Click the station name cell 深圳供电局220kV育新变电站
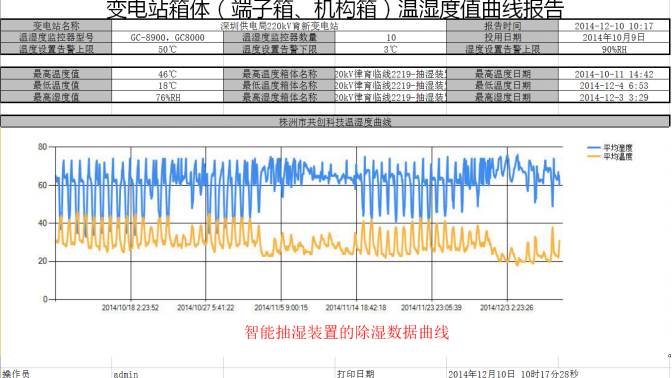 (x=279, y=26)
